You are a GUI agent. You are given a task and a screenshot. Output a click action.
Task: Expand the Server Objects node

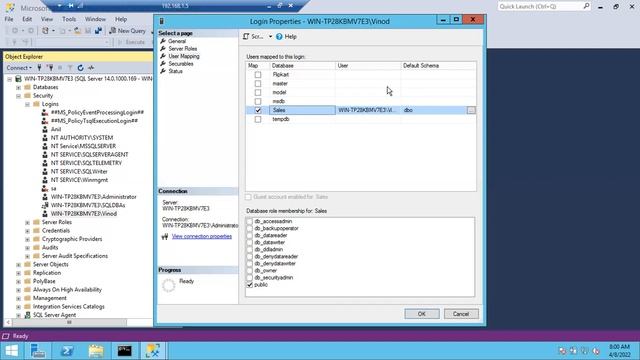[x=18, y=264]
